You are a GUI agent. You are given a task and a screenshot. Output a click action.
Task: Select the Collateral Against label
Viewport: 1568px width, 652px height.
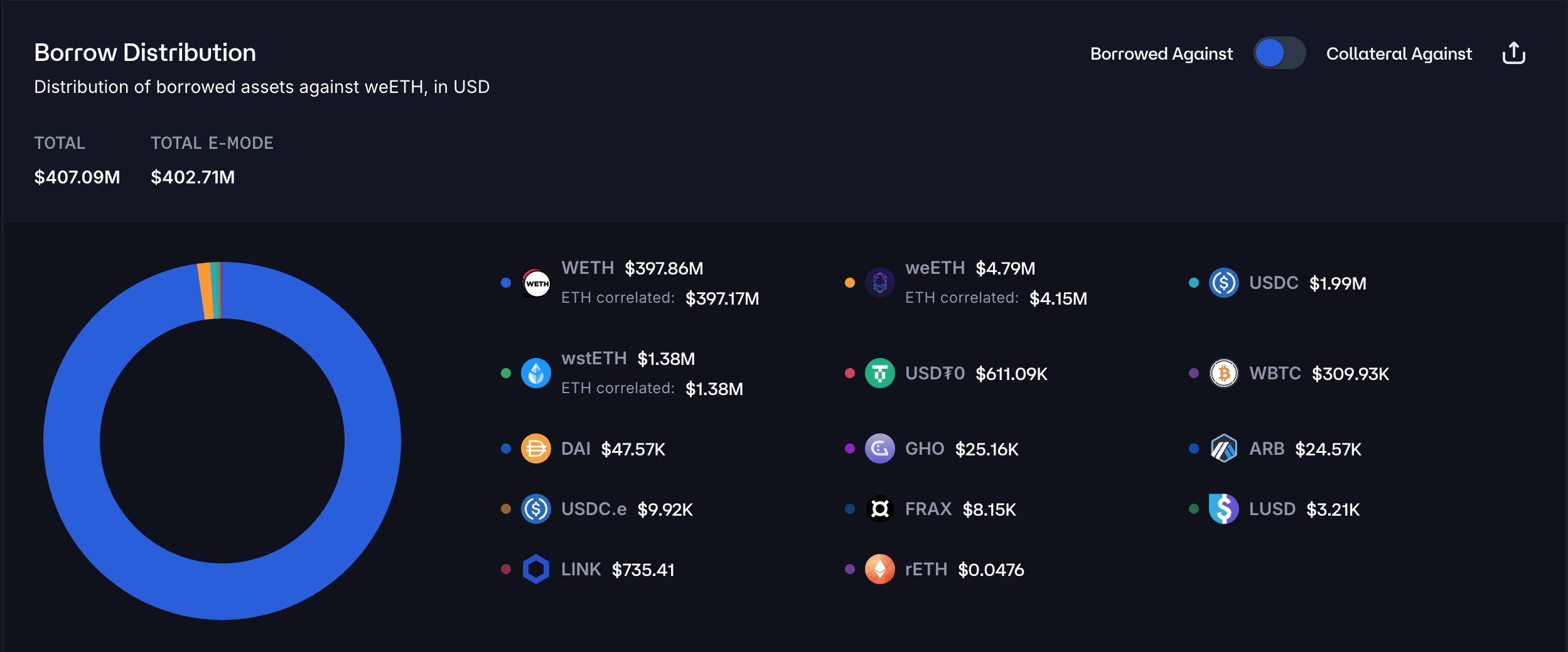1399,54
